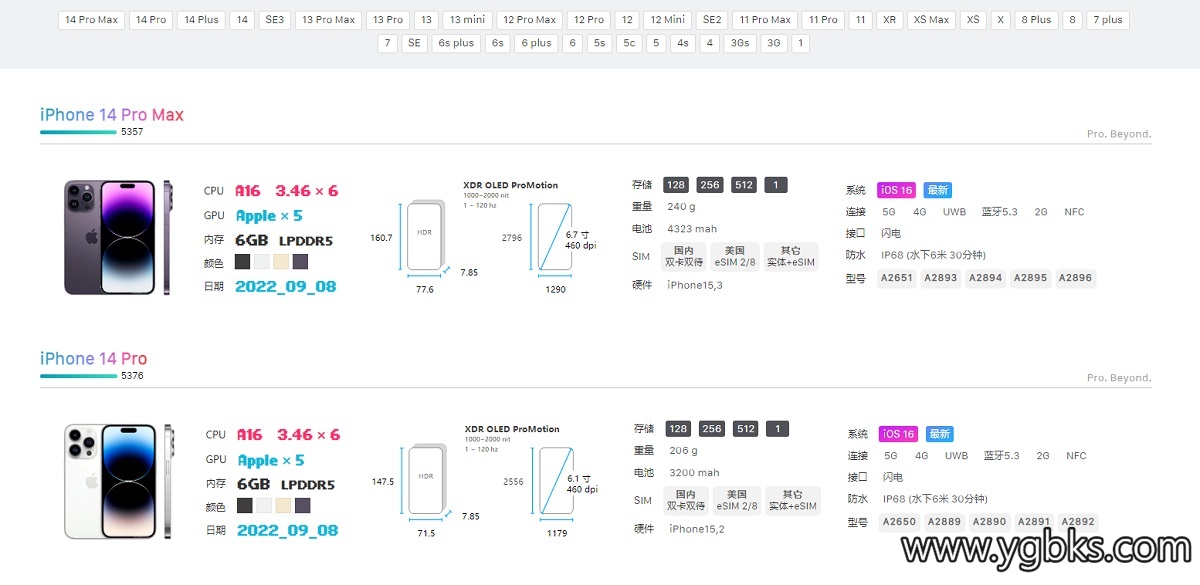Select the X model button
Viewport: 1200px width, 585px height.
pyautogui.click(x=1001, y=20)
